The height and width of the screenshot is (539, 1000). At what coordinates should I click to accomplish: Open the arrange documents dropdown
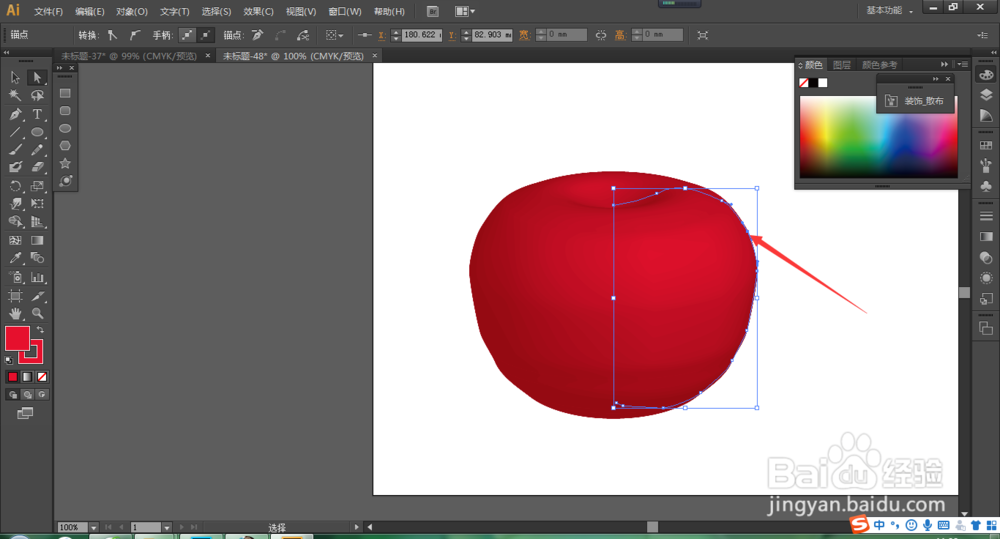[x=465, y=11]
